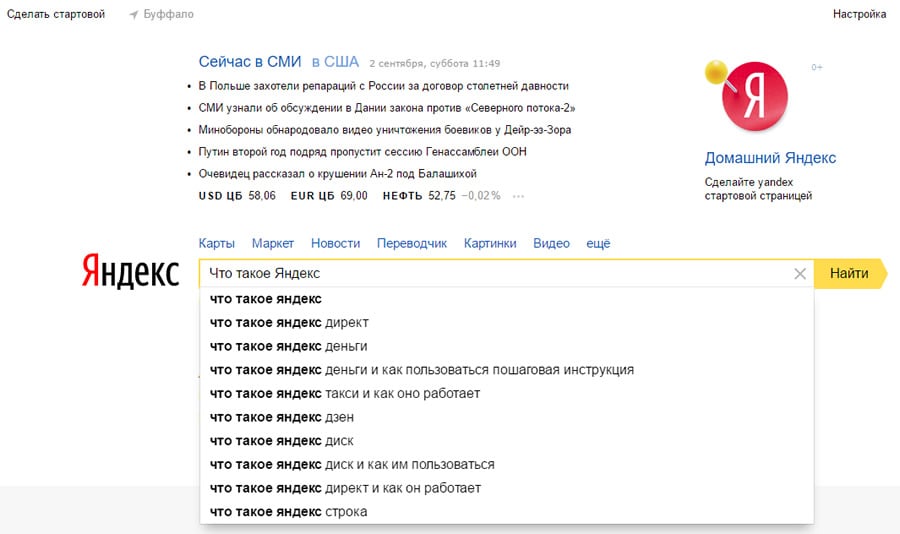Open the Маркет service
The width and height of the screenshot is (900, 534).
tap(273, 243)
